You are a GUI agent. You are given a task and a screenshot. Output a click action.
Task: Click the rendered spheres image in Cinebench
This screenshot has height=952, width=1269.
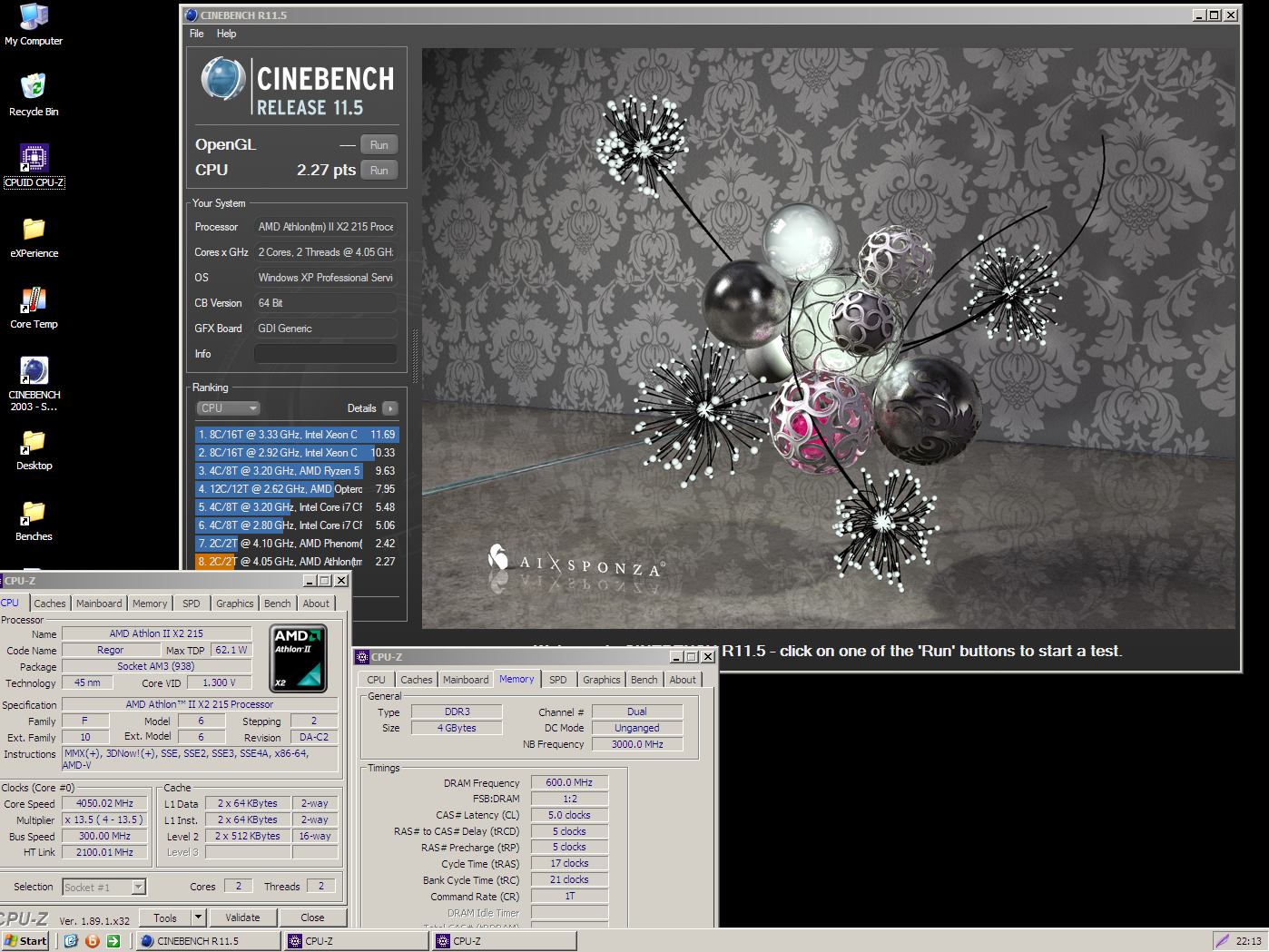tap(829, 339)
